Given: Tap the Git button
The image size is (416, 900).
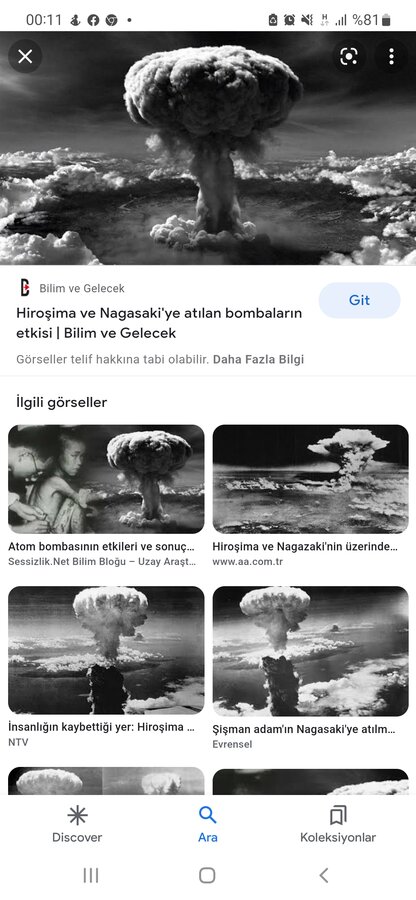Looking at the screenshot, I should [359, 300].
